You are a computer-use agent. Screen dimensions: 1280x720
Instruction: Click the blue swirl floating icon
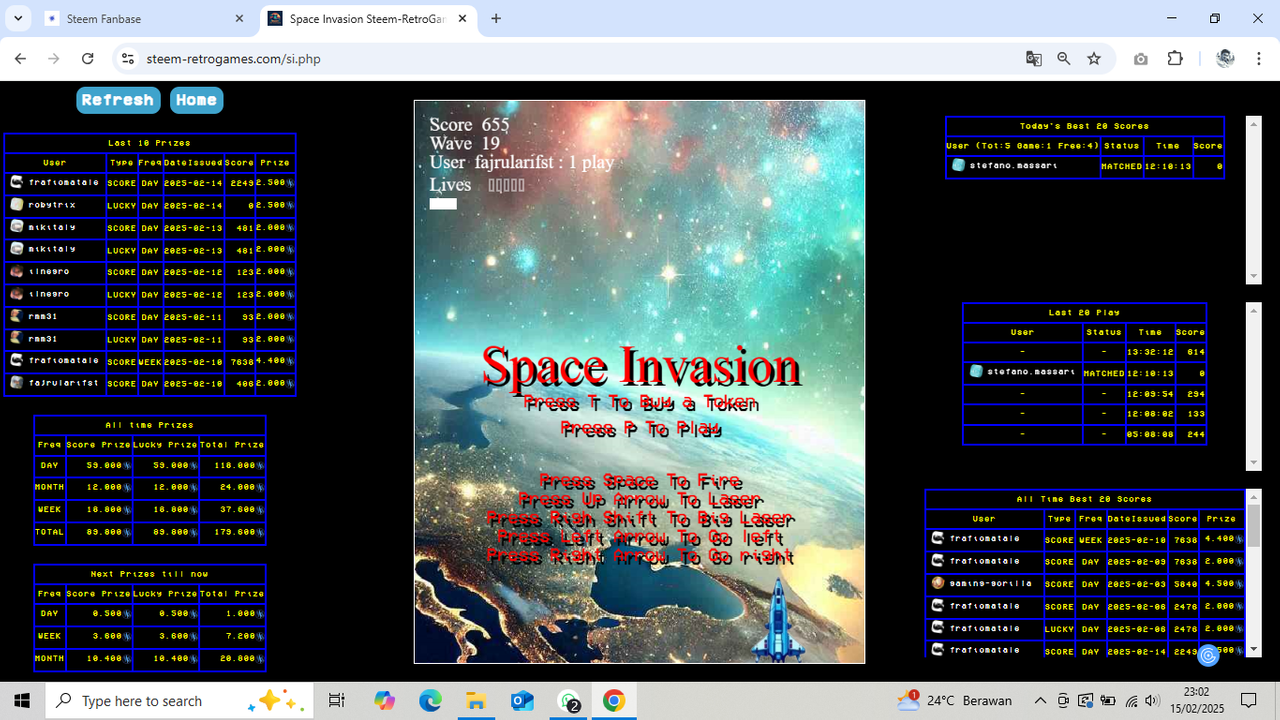pos(1208,656)
